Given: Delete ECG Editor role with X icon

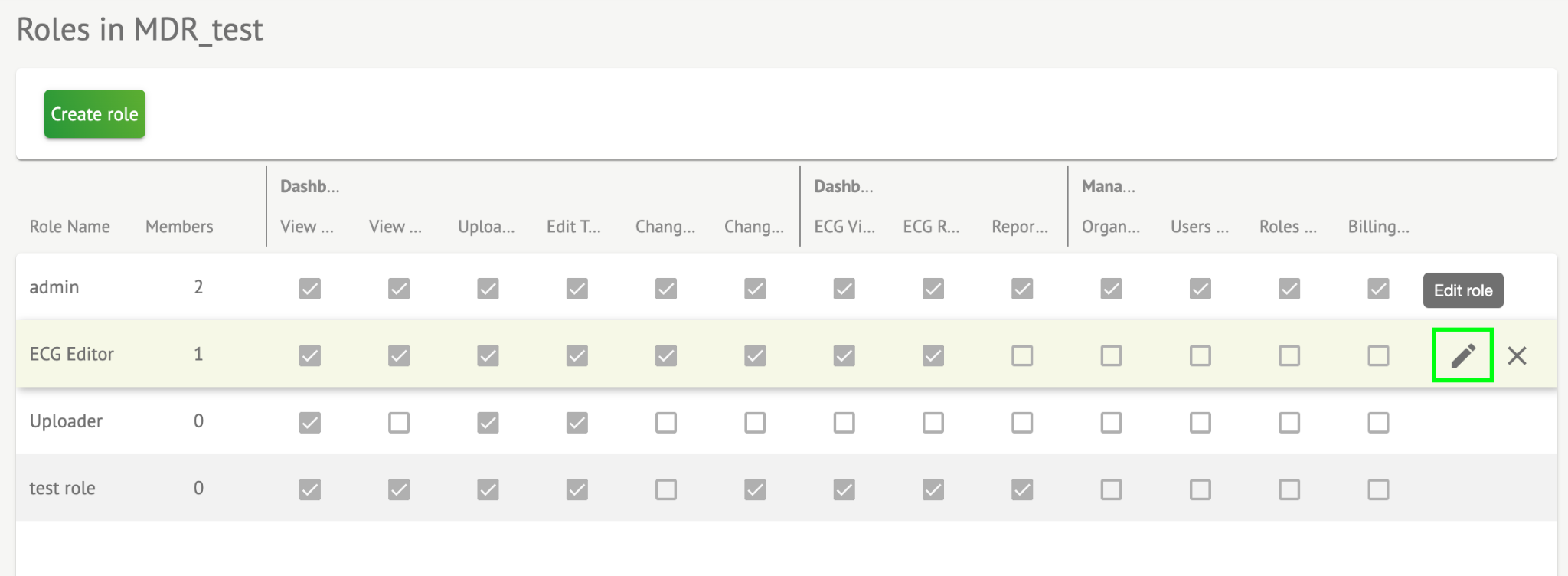Looking at the screenshot, I should 1517,355.
